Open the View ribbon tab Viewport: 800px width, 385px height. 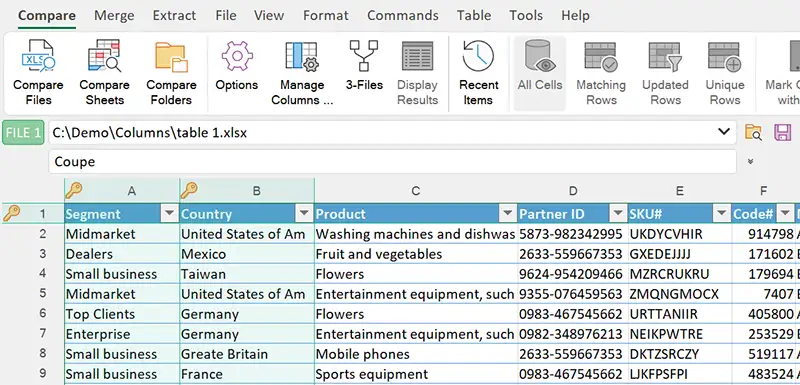click(x=269, y=16)
